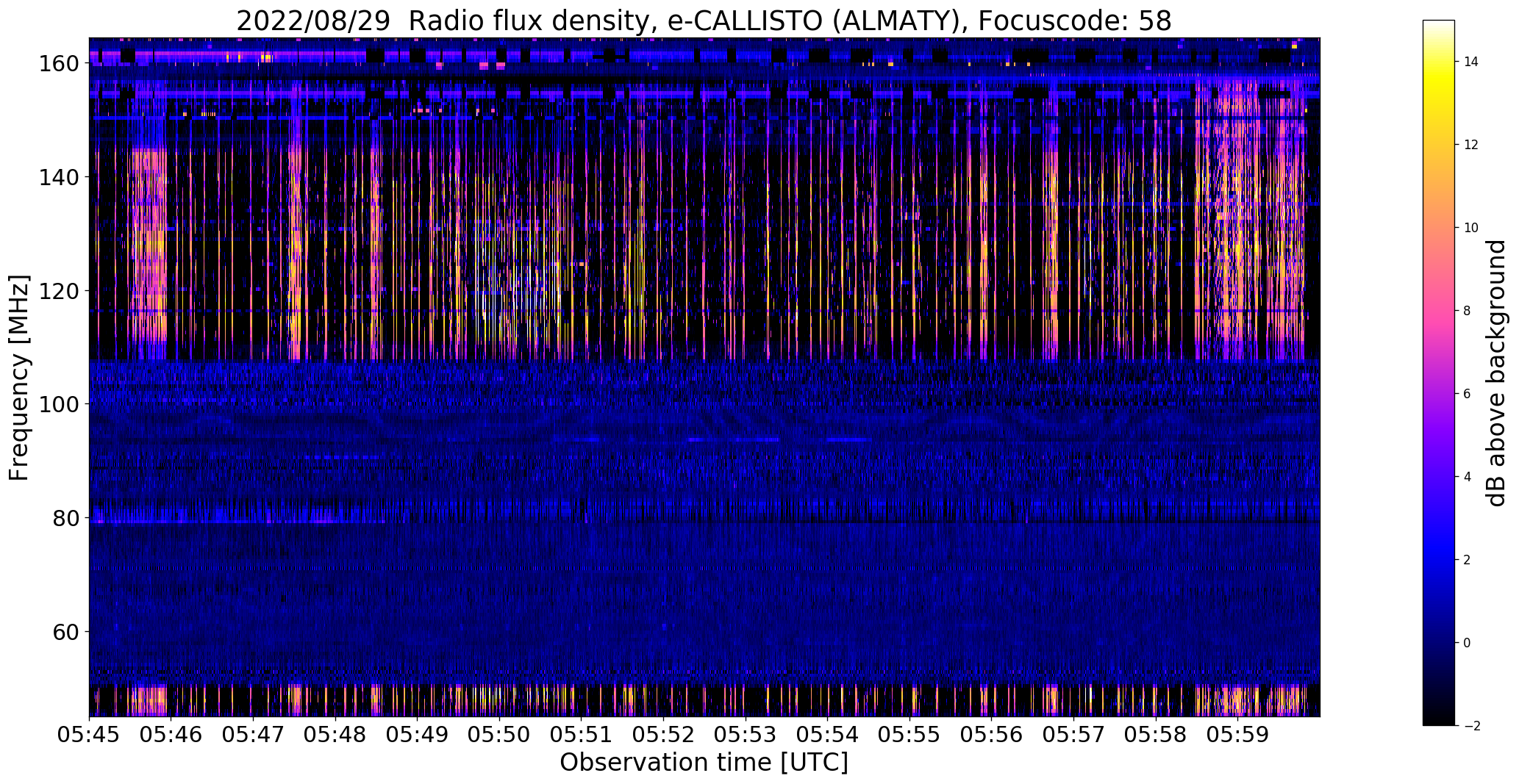Click the 05:59 time tick label

pos(1238,734)
